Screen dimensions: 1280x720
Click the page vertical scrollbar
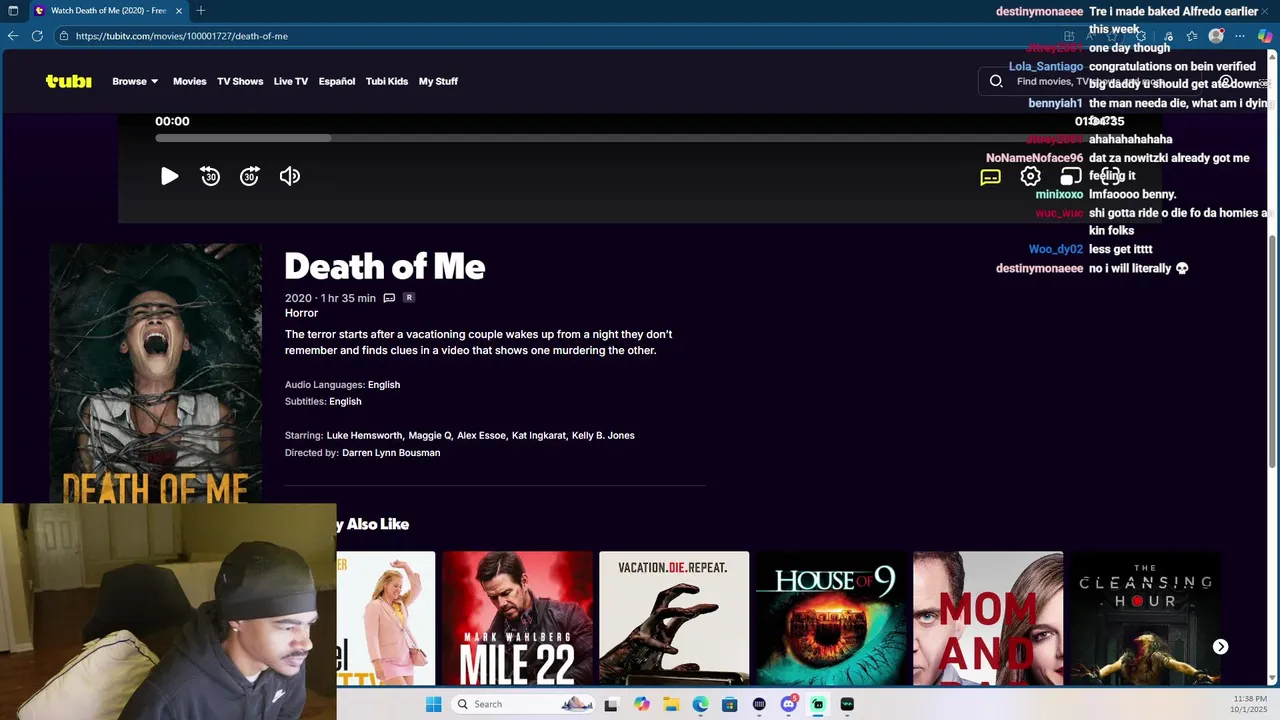[1273, 350]
